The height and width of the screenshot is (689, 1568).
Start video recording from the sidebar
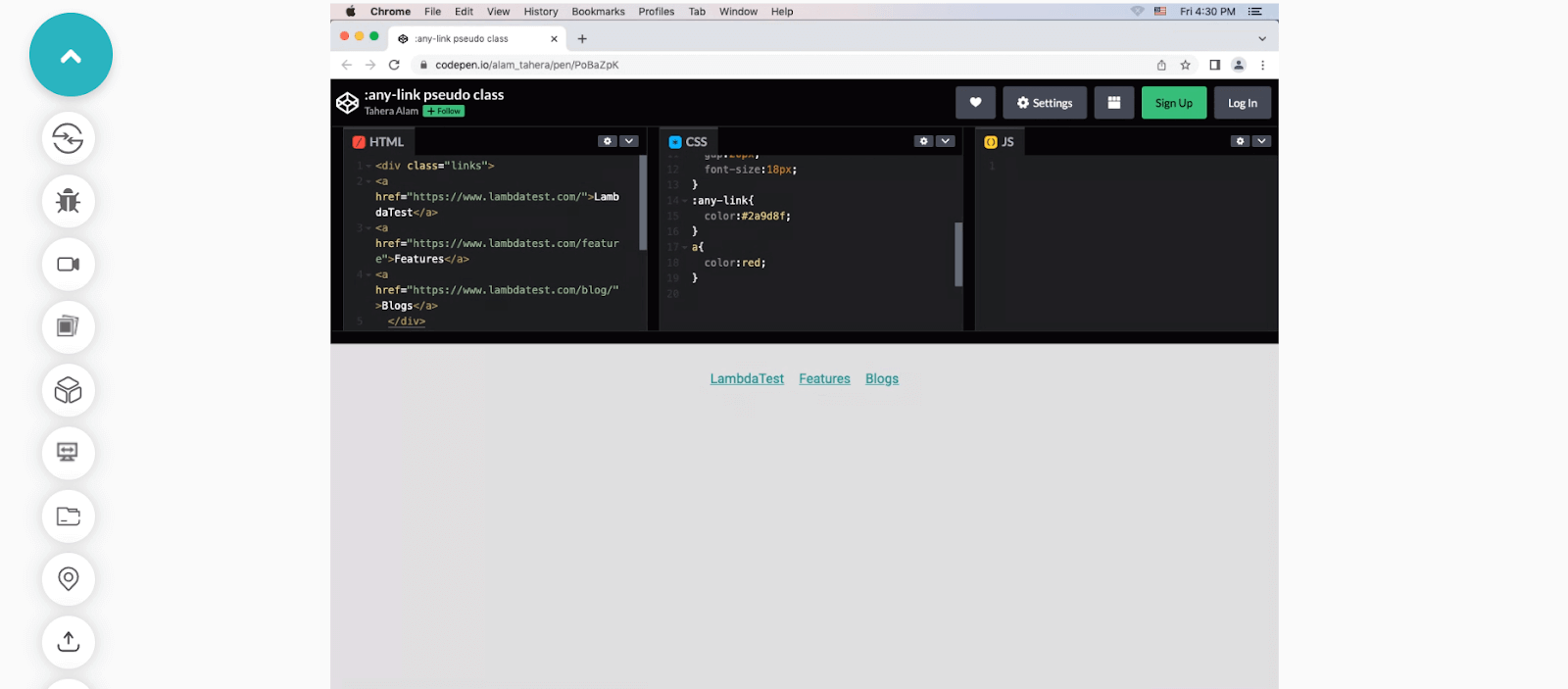[68, 265]
